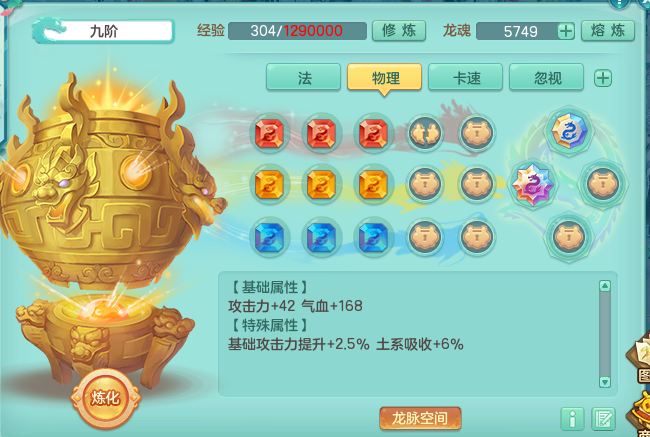This screenshot has height=437, width=650.
Task: Open the edit notes icon
Action: click(x=603, y=419)
